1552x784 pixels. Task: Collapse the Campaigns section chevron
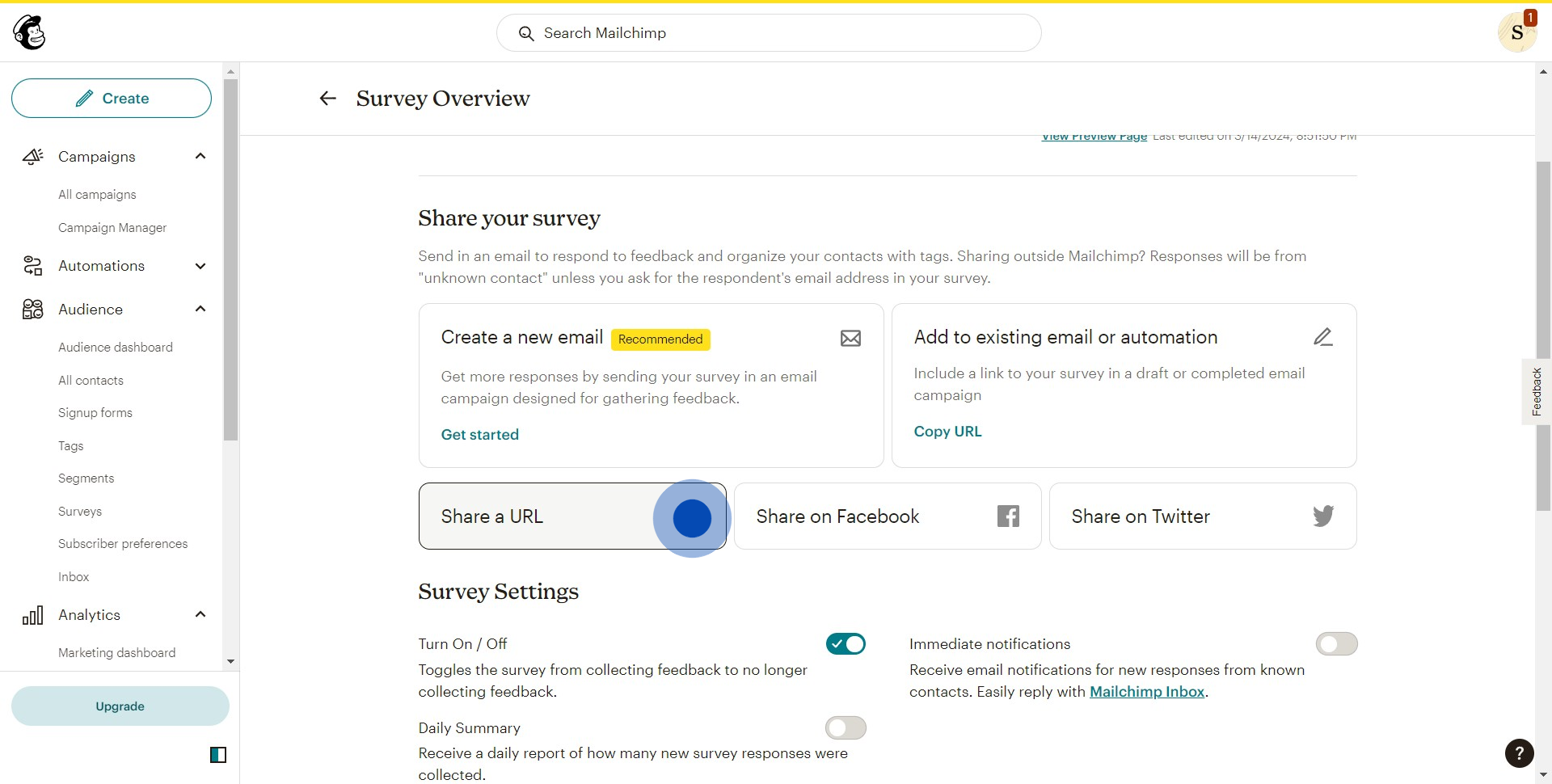pyautogui.click(x=200, y=156)
